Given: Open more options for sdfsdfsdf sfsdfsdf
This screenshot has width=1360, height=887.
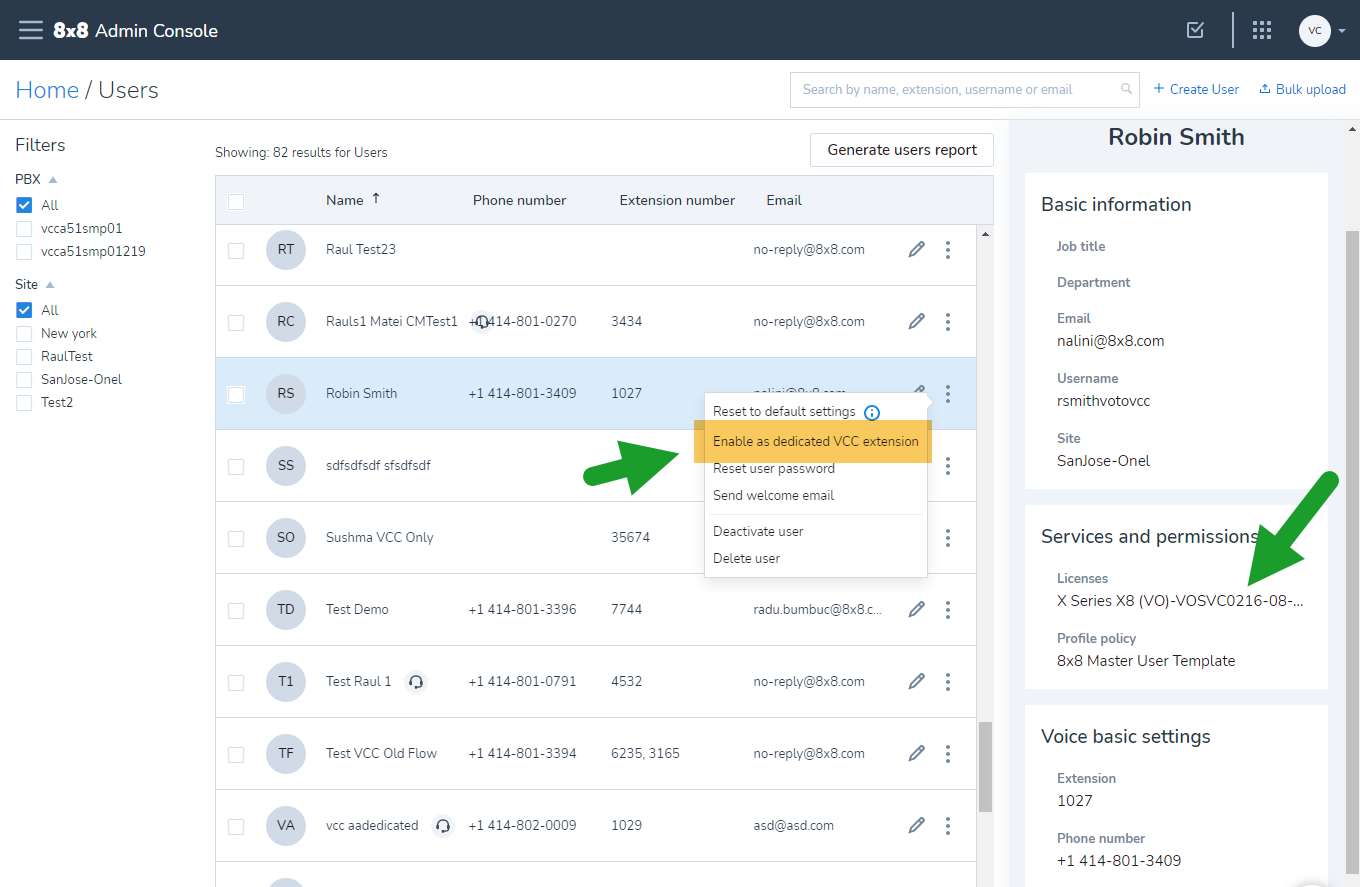Looking at the screenshot, I should click(948, 465).
